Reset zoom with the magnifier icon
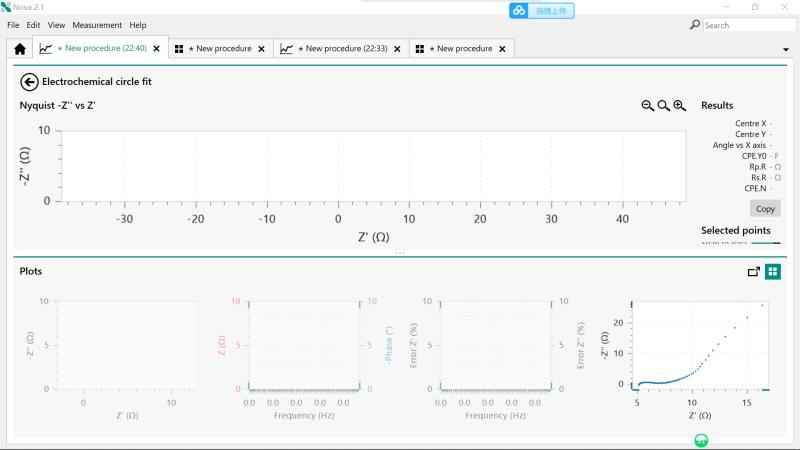 (x=663, y=106)
